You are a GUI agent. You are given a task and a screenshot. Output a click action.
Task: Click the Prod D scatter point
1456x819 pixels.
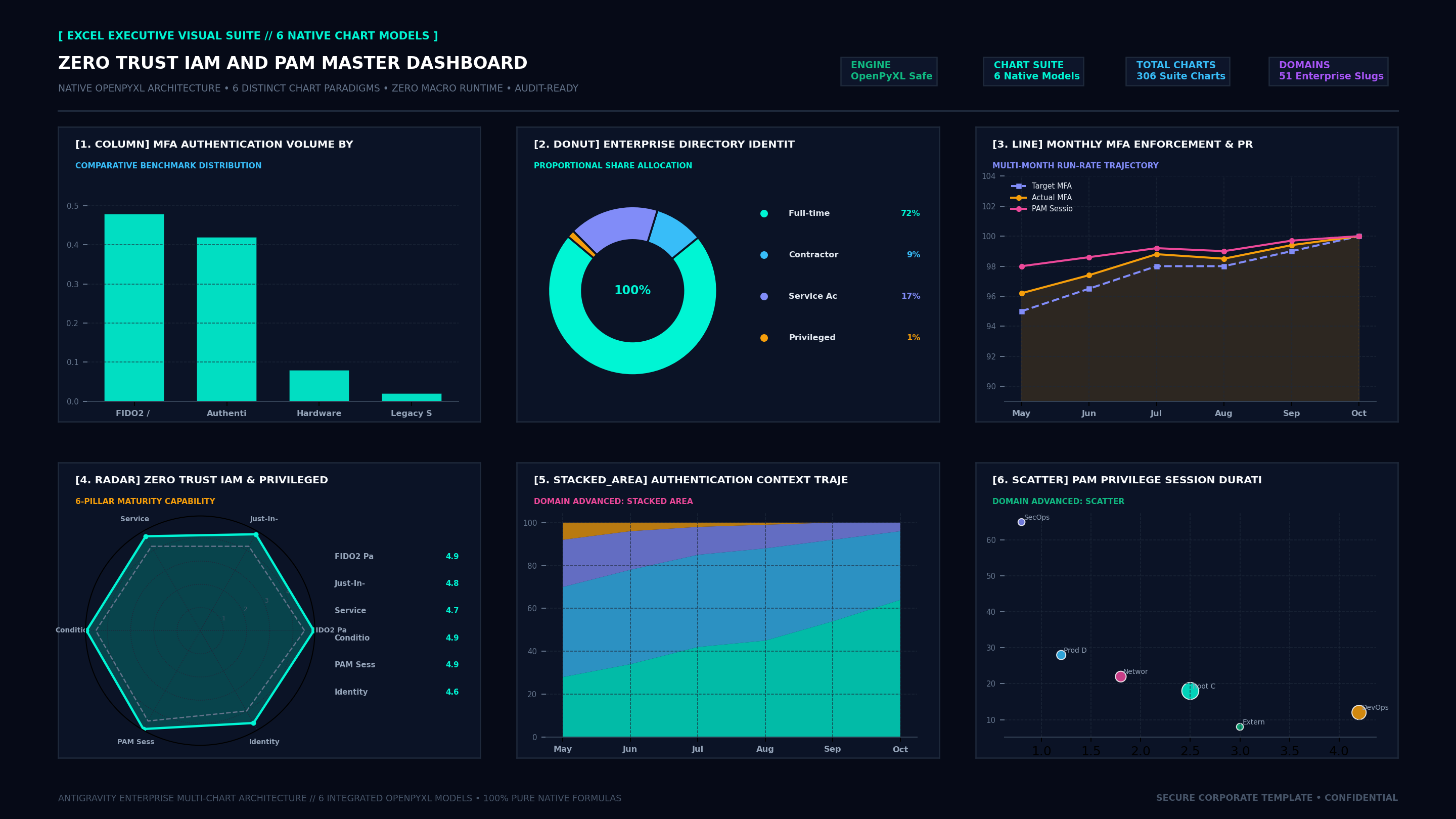point(1061,655)
